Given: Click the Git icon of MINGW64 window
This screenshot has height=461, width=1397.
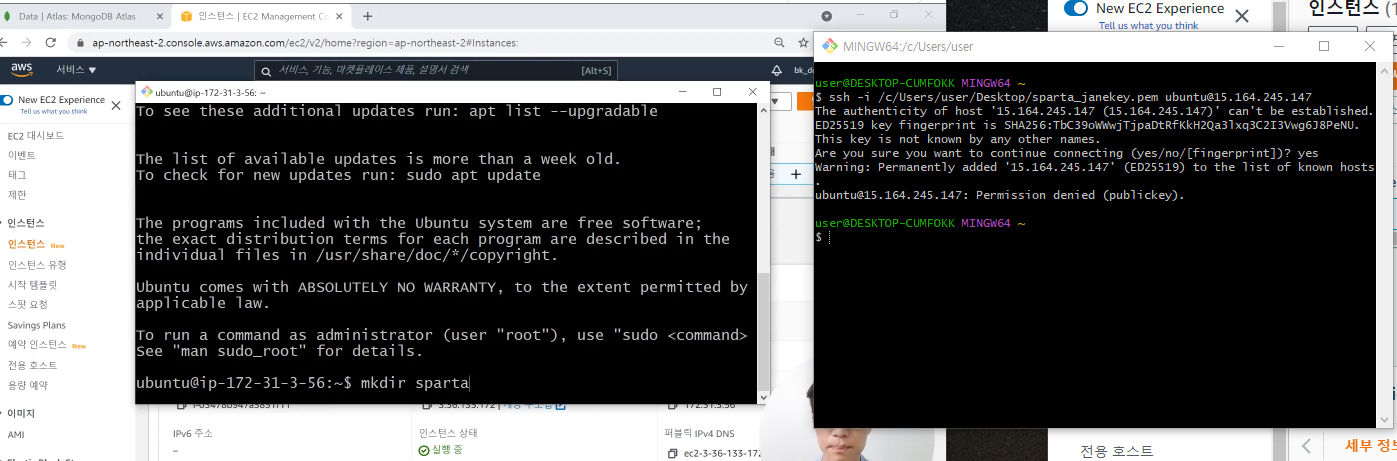Looking at the screenshot, I should click(x=831, y=46).
